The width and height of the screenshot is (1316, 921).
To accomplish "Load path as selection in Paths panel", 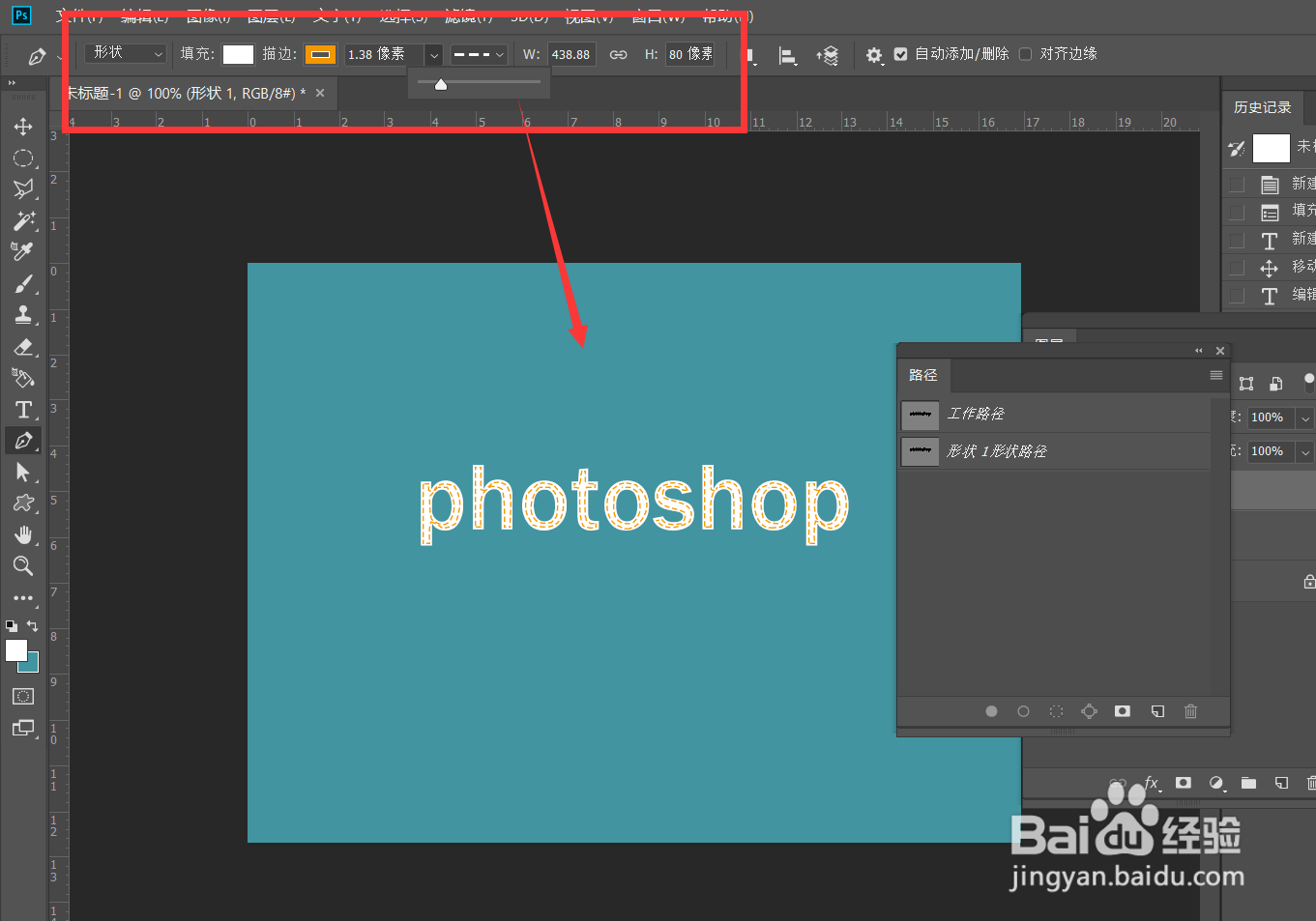I will (1056, 711).
